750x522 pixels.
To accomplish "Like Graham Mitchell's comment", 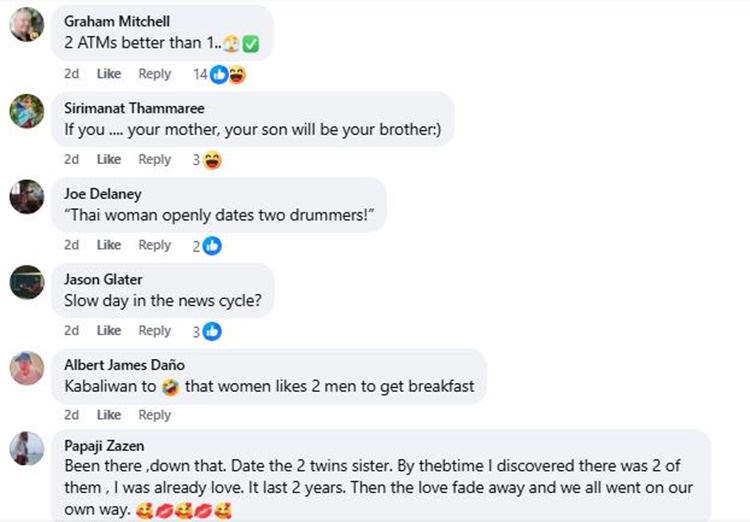I will coord(109,74).
